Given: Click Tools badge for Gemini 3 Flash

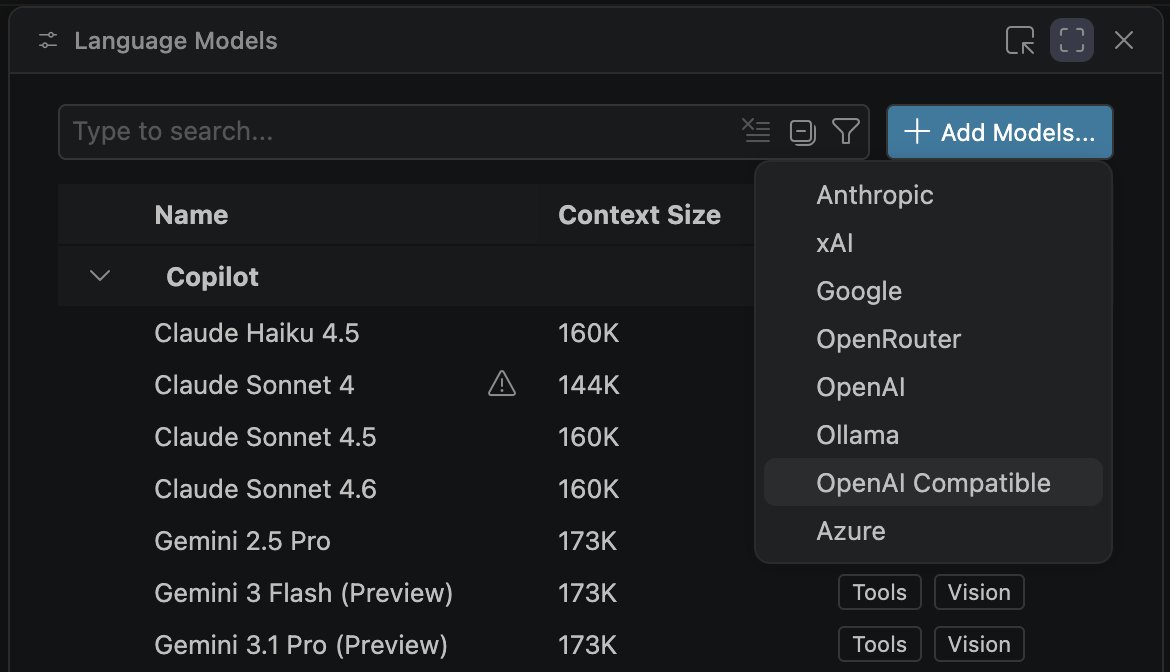Looking at the screenshot, I should click(x=880, y=592).
